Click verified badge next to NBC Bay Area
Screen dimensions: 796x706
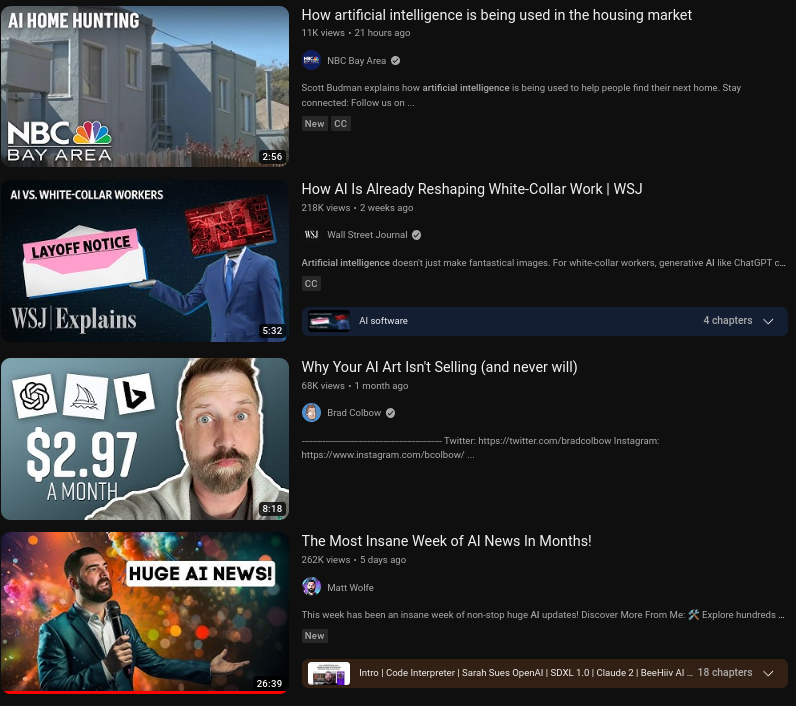click(395, 60)
